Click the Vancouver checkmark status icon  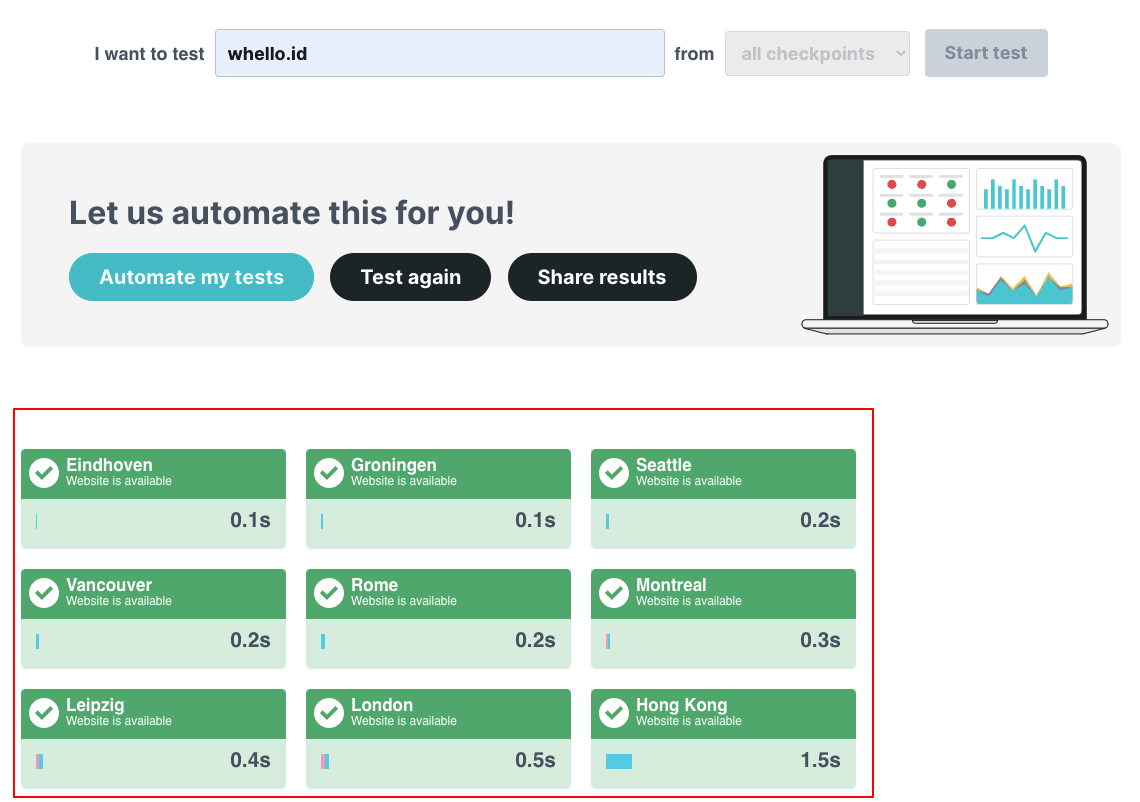44,593
